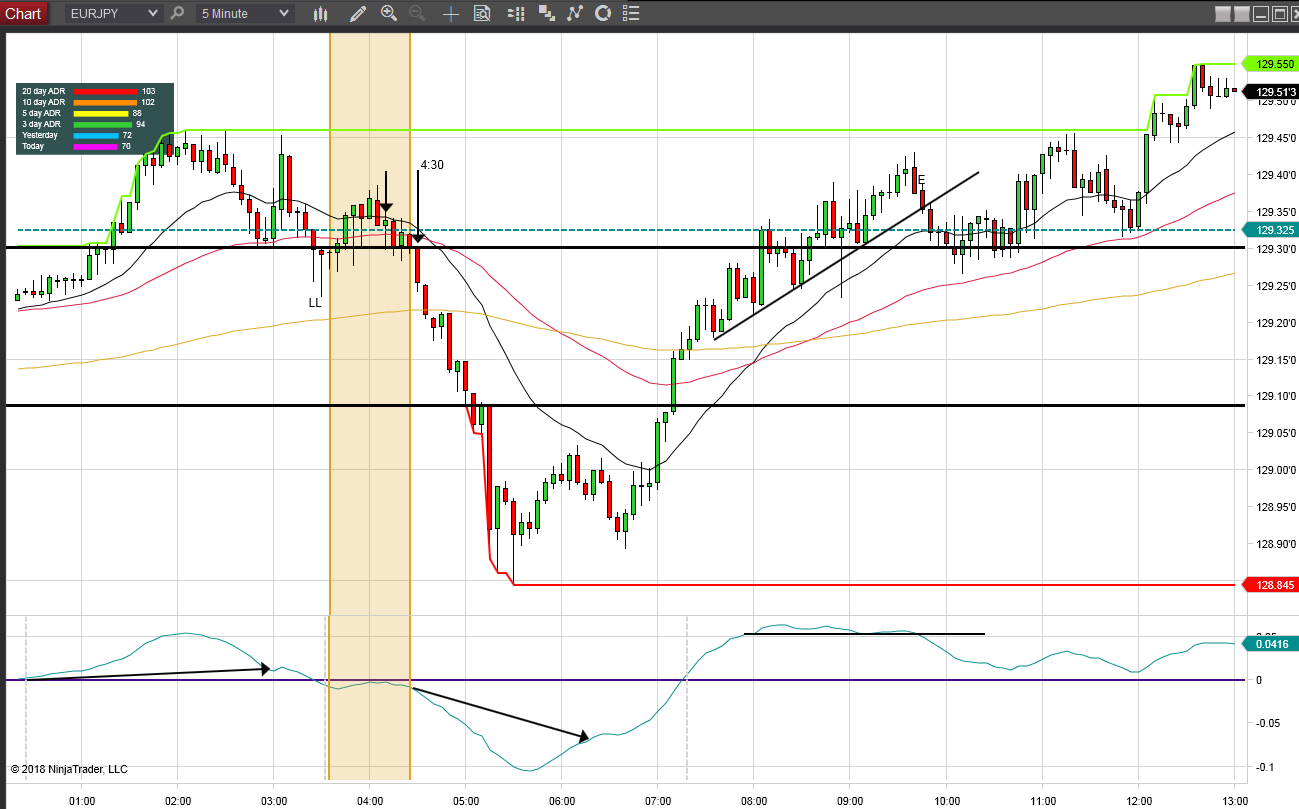The width and height of the screenshot is (1299, 809).
Task: Click the magenta Today range bar
Action: pos(95,146)
